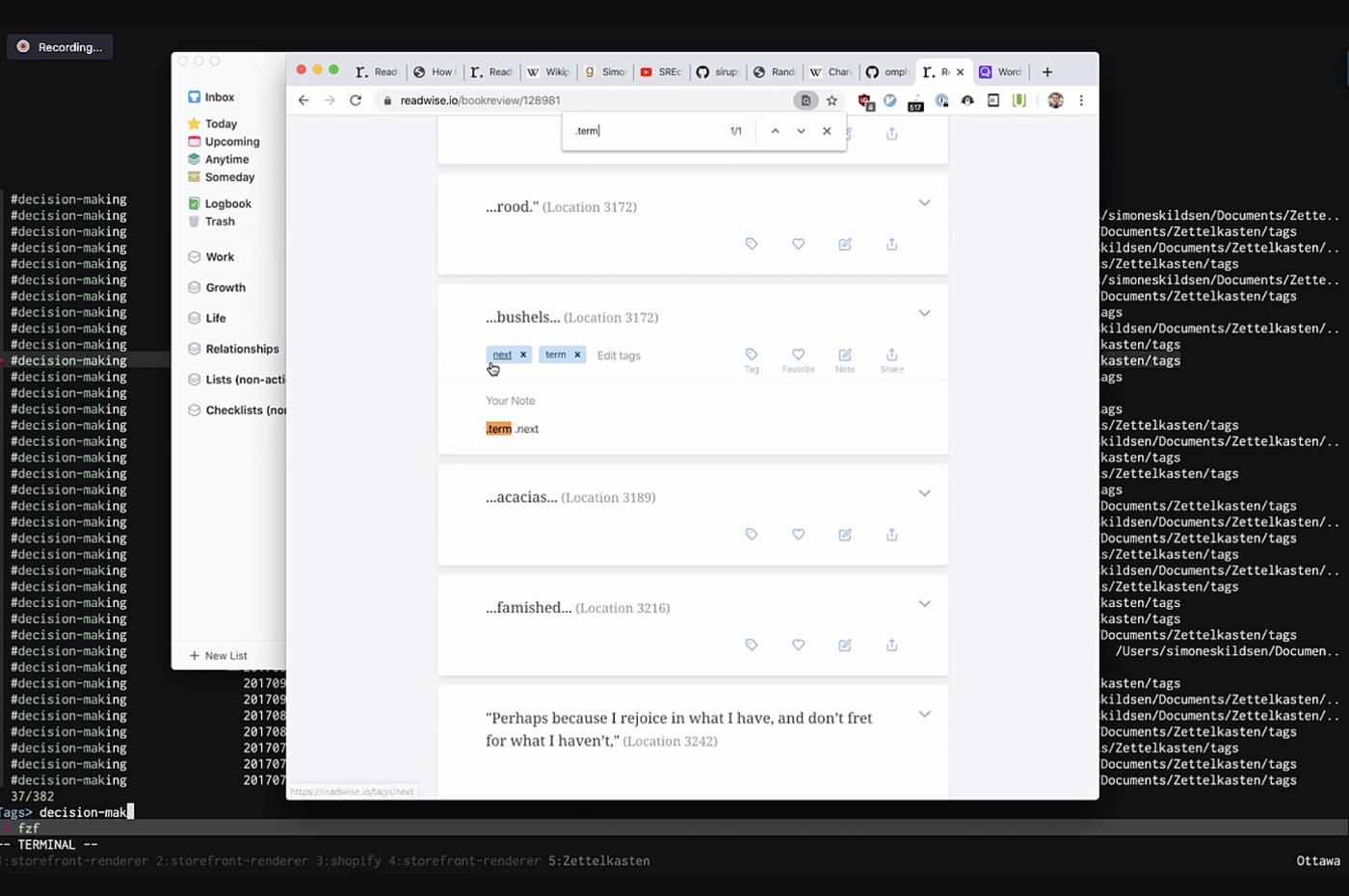The width and height of the screenshot is (1349, 896).
Task: Open the Upcoming list in the sidebar
Action: pyautogui.click(x=232, y=142)
